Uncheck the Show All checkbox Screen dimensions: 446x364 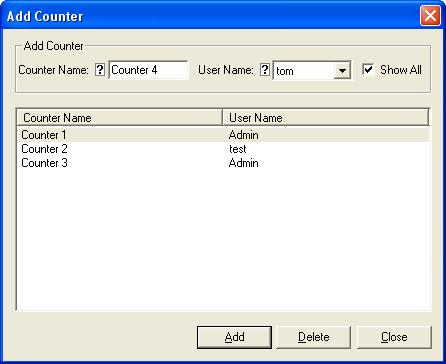(368, 70)
